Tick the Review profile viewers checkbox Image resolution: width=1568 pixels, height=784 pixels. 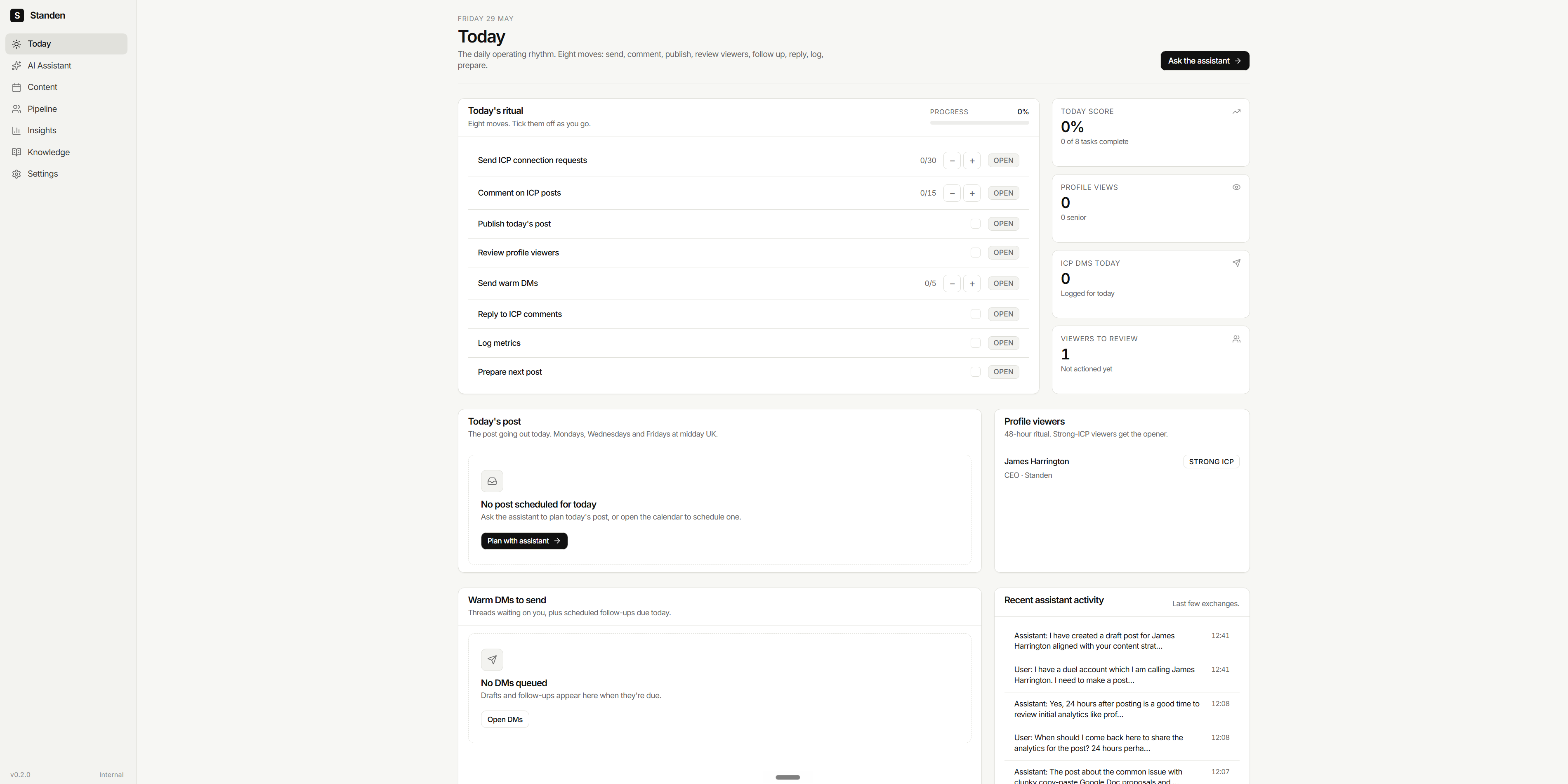(975, 253)
